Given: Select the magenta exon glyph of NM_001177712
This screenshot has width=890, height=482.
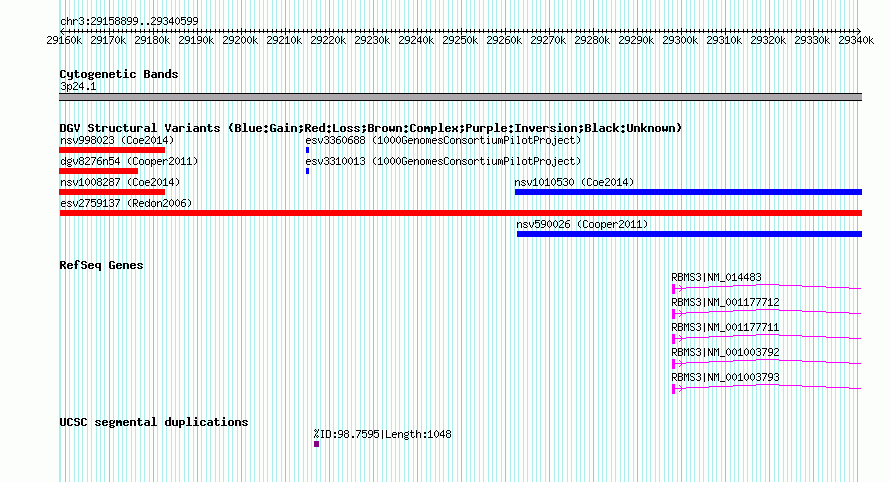Looking at the screenshot, I should pos(674,314).
